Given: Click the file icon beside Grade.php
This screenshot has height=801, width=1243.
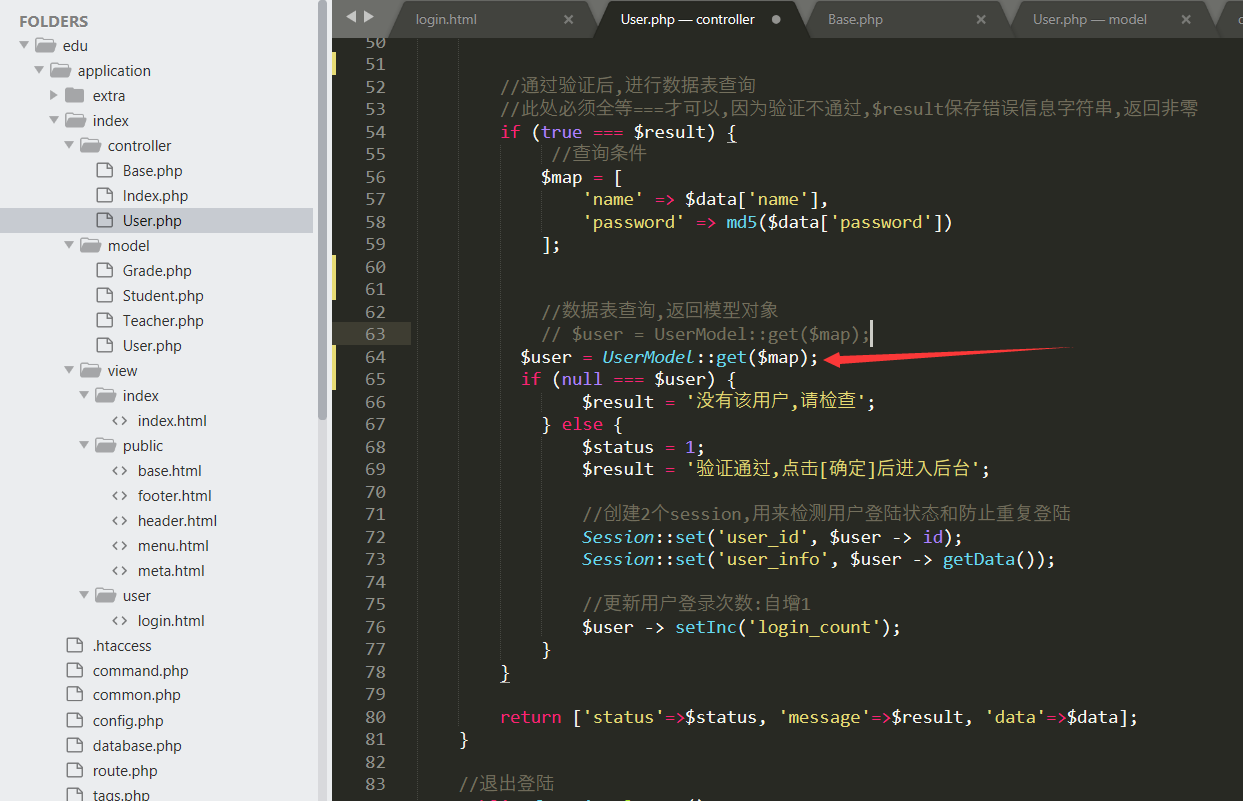Looking at the screenshot, I should [102, 269].
